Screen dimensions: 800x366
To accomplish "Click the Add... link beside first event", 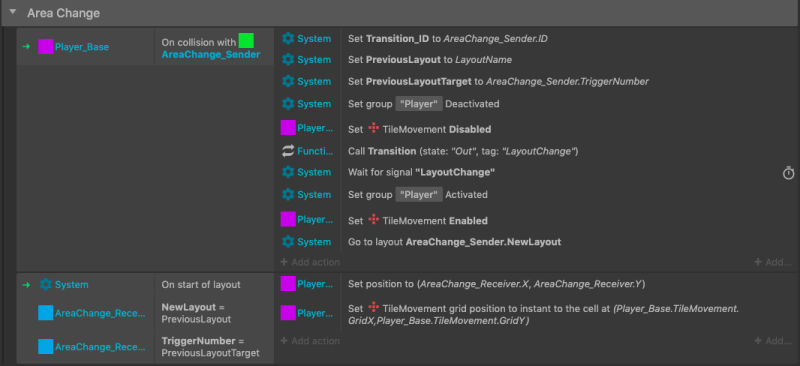I will coord(772,262).
